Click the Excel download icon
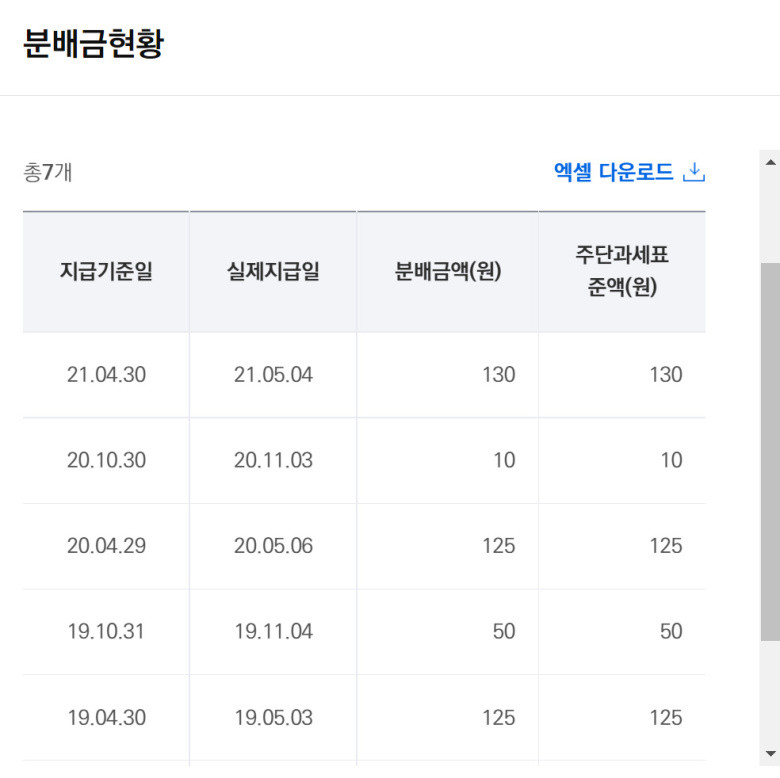780x778 pixels. click(x=694, y=172)
